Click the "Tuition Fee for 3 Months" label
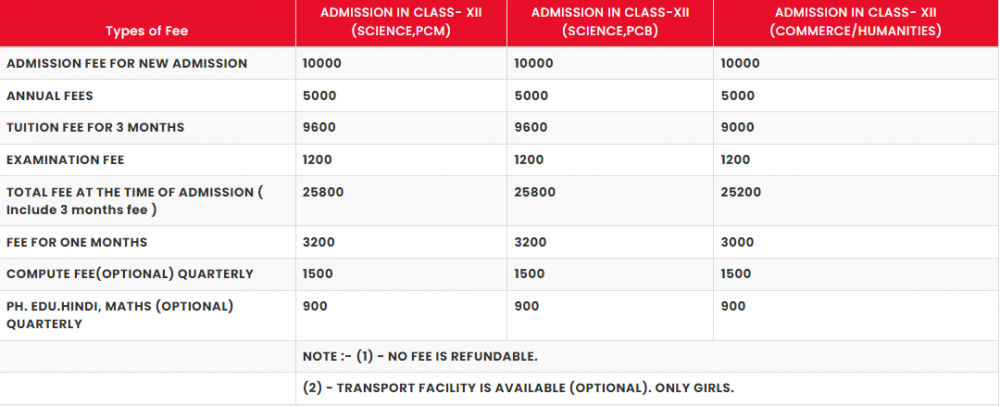 pos(95,127)
